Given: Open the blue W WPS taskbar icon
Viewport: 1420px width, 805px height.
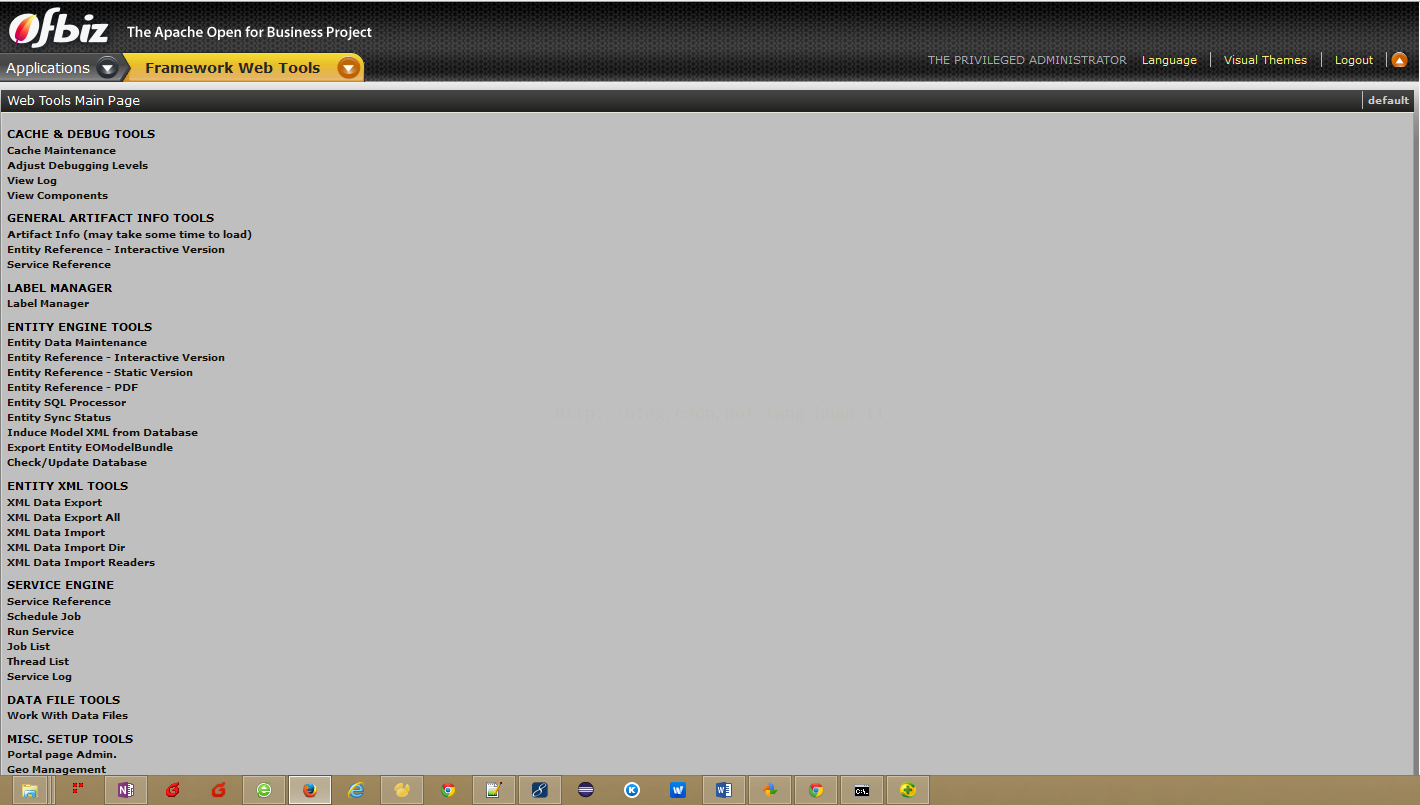Looking at the screenshot, I should click(x=678, y=790).
